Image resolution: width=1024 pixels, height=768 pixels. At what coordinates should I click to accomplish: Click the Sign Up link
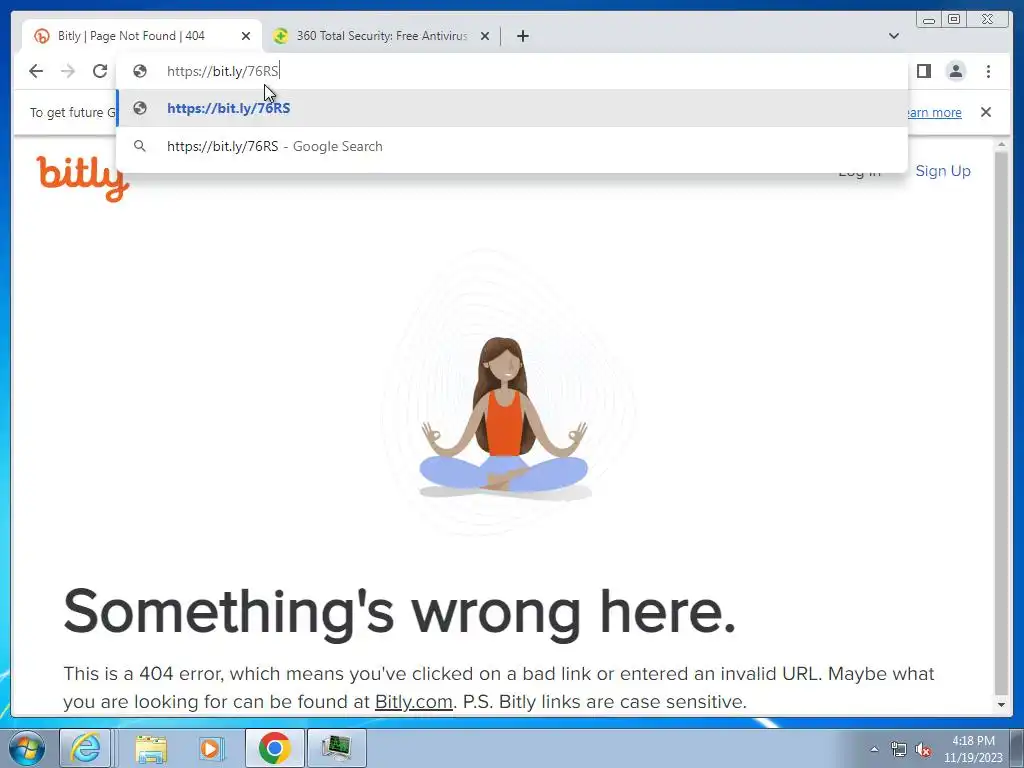click(943, 171)
